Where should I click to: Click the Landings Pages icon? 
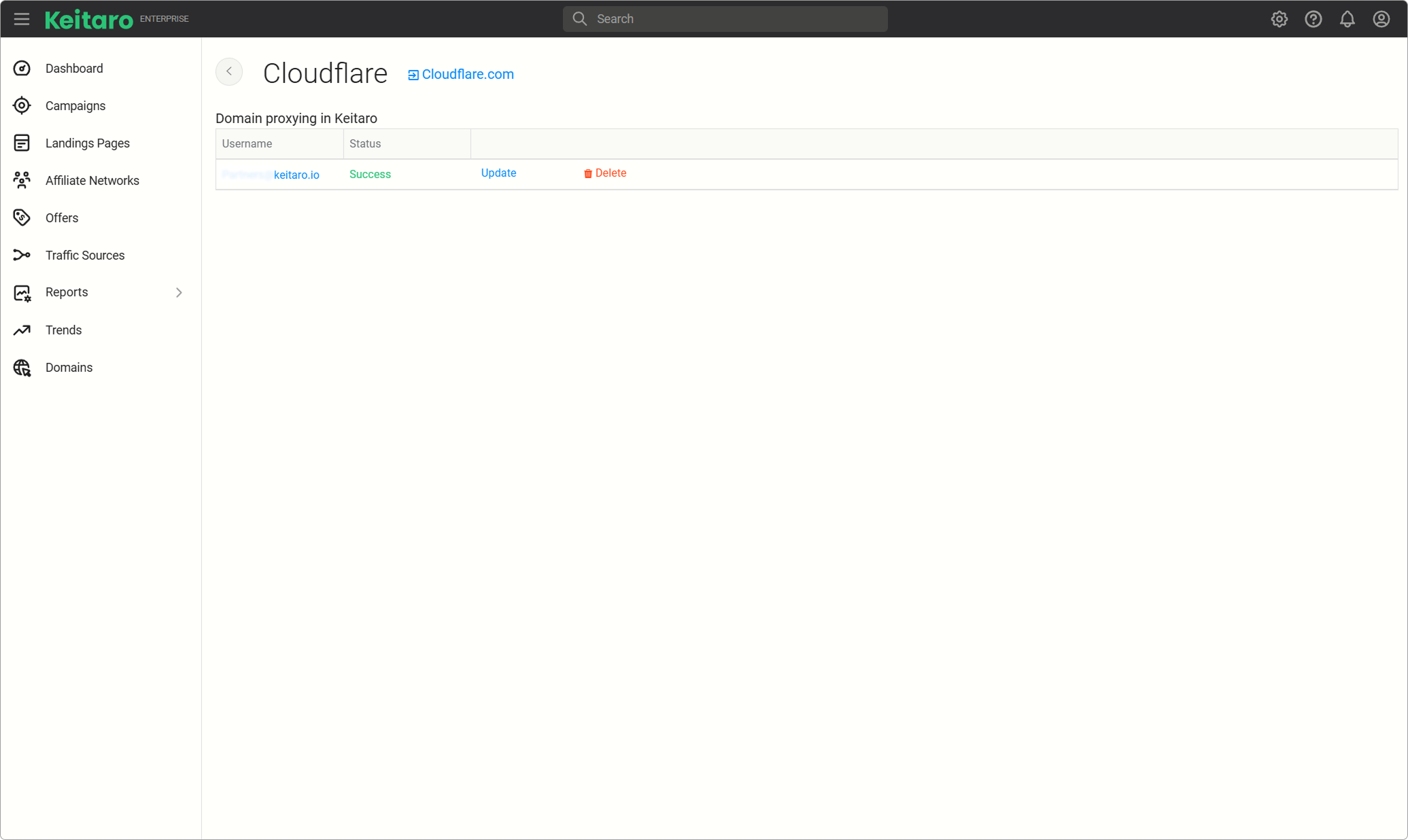(x=22, y=143)
